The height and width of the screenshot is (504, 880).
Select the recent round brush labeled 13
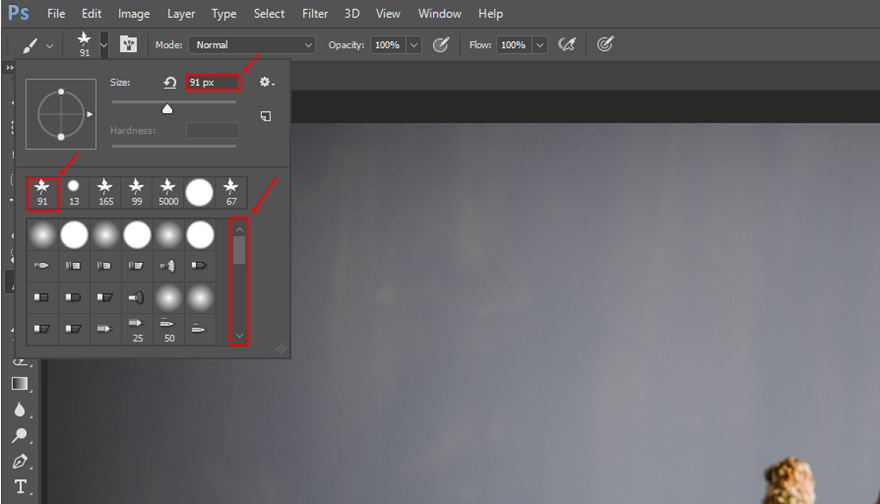(x=74, y=193)
